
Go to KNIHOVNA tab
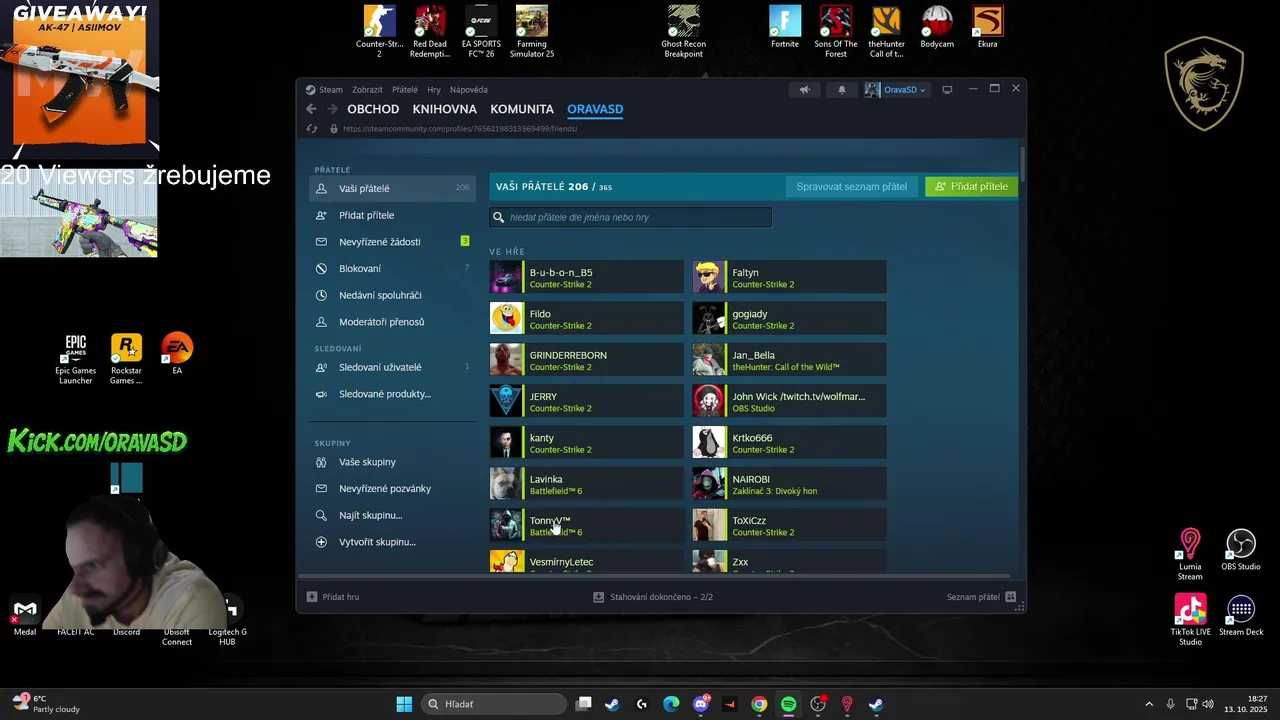click(445, 109)
